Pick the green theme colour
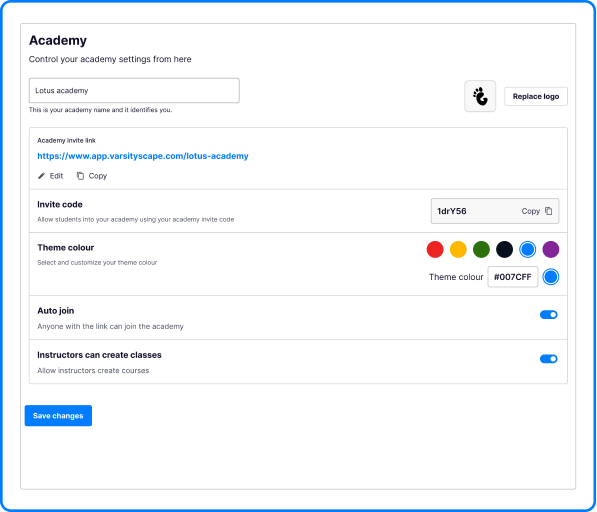The height and width of the screenshot is (512, 597). [481, 250]
